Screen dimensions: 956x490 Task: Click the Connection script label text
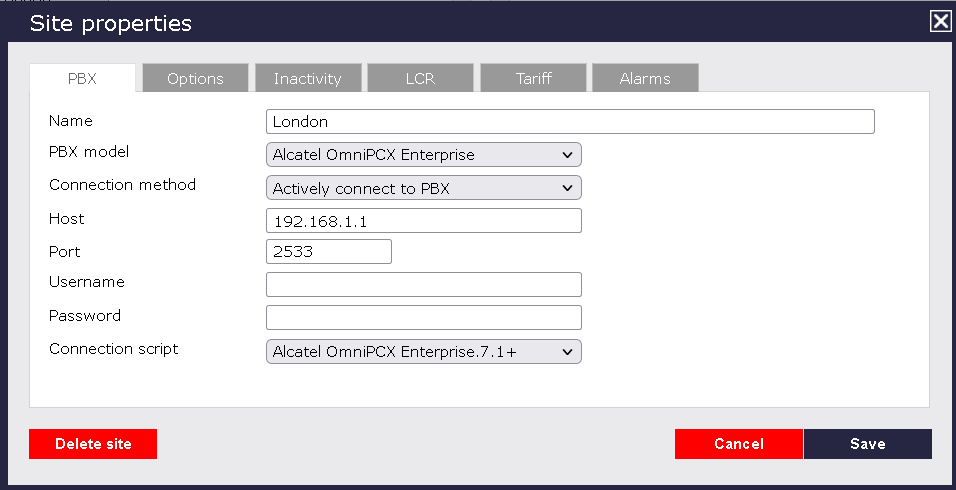114,349
